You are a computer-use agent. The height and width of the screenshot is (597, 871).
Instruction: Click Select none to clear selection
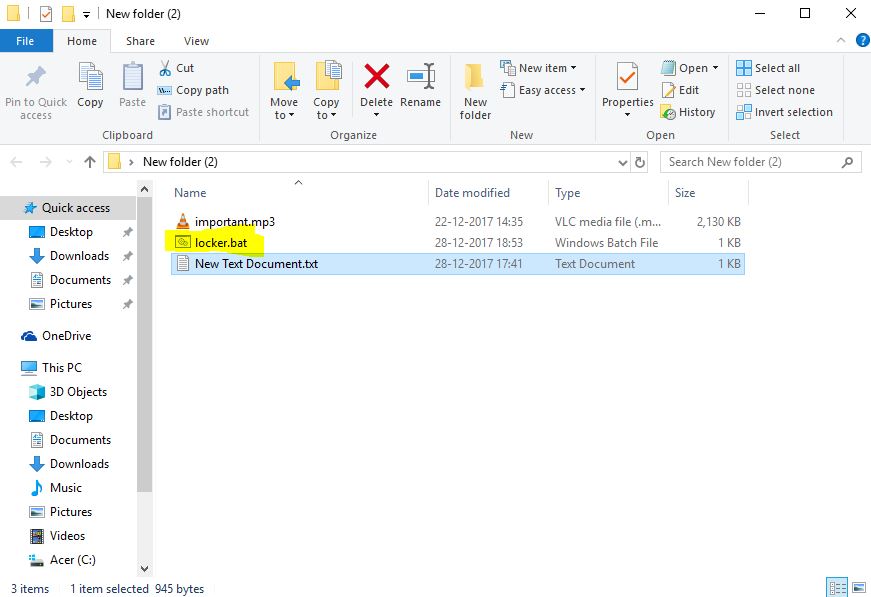pos(776,90)
